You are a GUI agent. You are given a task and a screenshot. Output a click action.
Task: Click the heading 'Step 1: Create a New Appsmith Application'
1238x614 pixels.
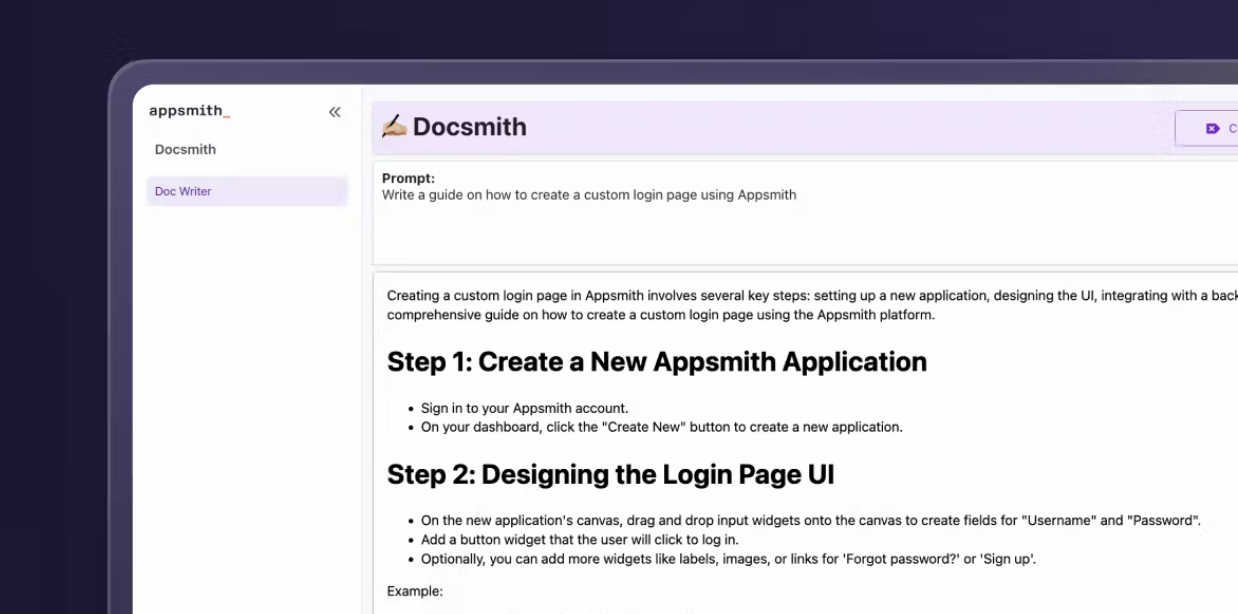click(x=657, y=361)
